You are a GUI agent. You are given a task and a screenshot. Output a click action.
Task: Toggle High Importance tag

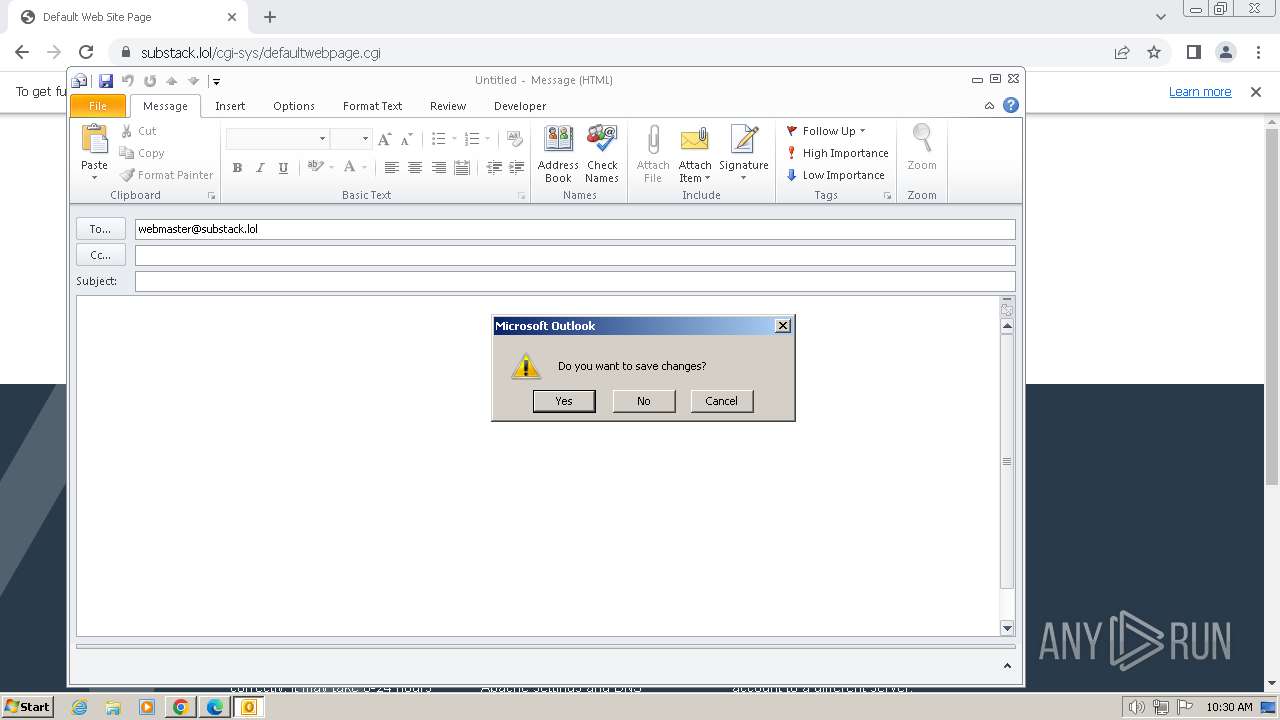pos(837,153)
